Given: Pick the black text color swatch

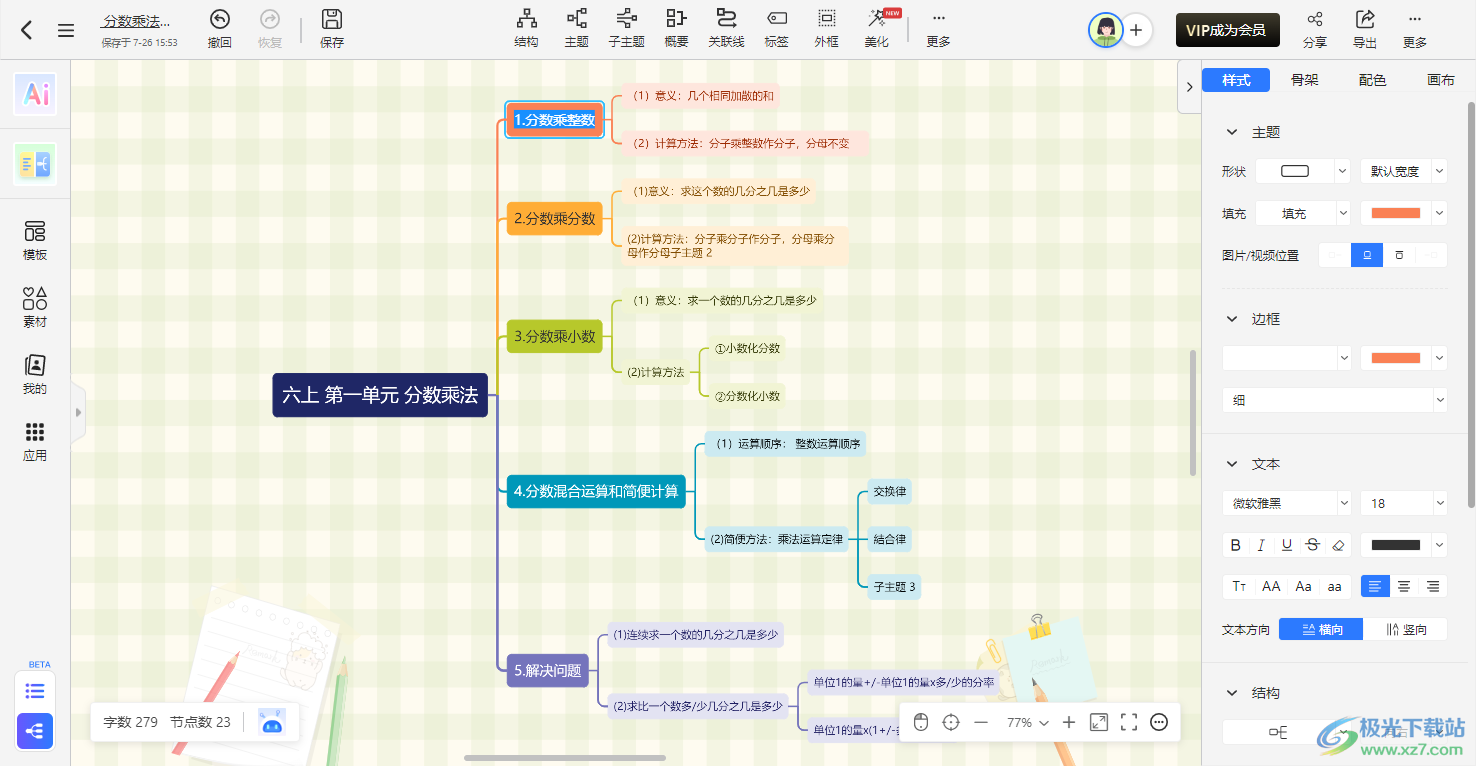Looking at the screenshot, I should coord(1396,545).
